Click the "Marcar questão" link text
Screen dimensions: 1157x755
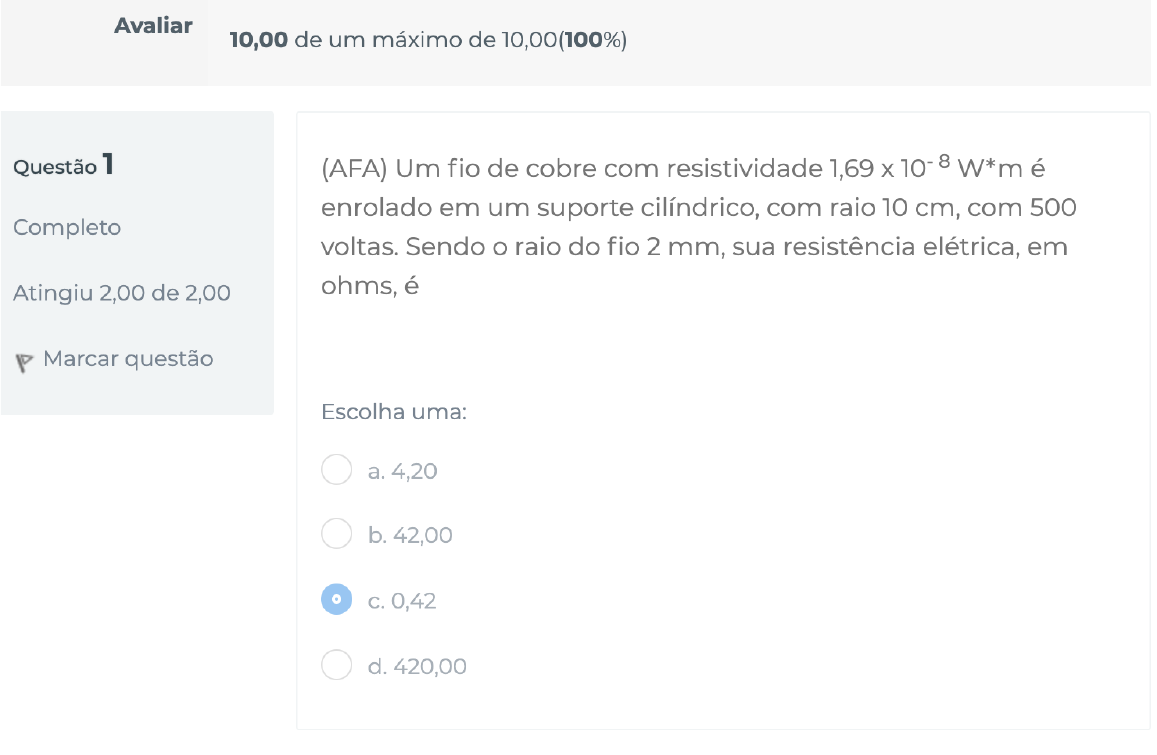click(128, 359)
